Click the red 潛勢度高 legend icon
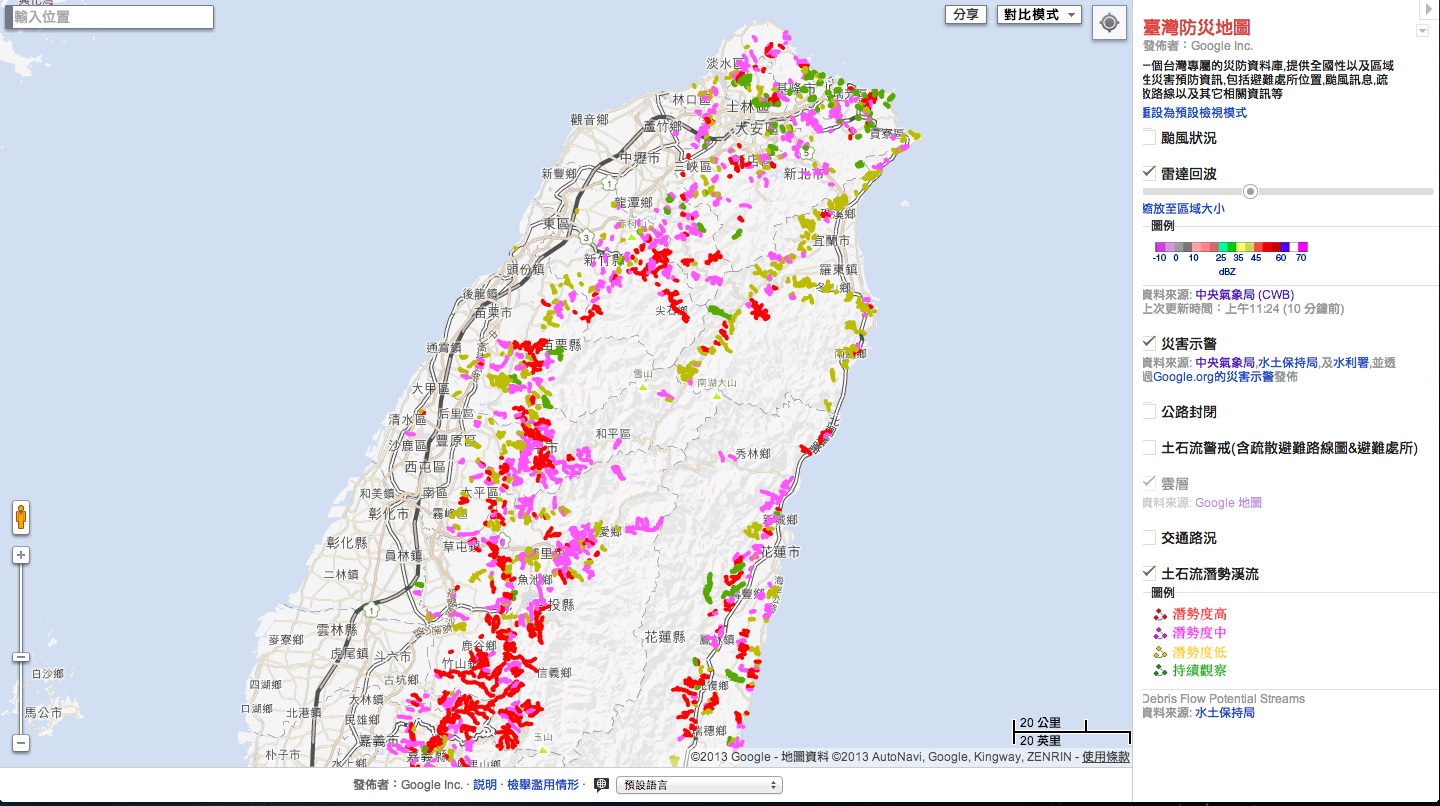1440x806 pixels. [1159, 614]
